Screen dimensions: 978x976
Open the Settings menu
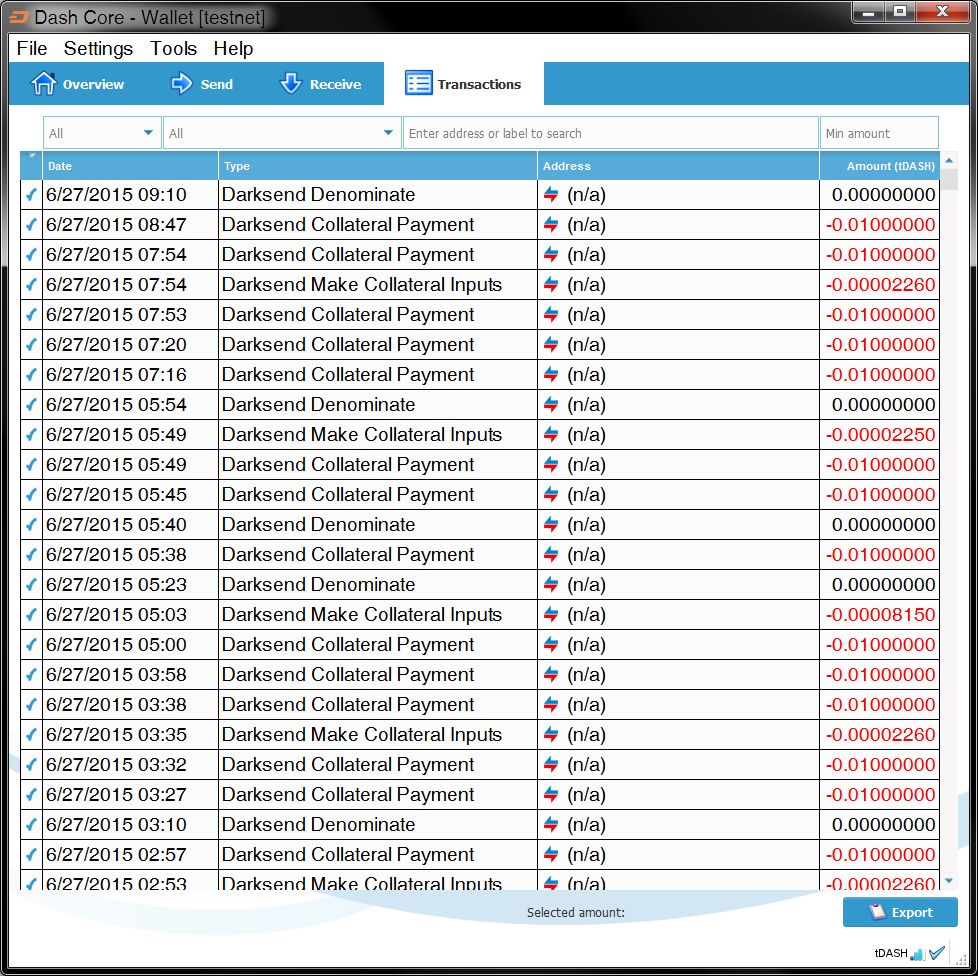(x=98, y=48)
